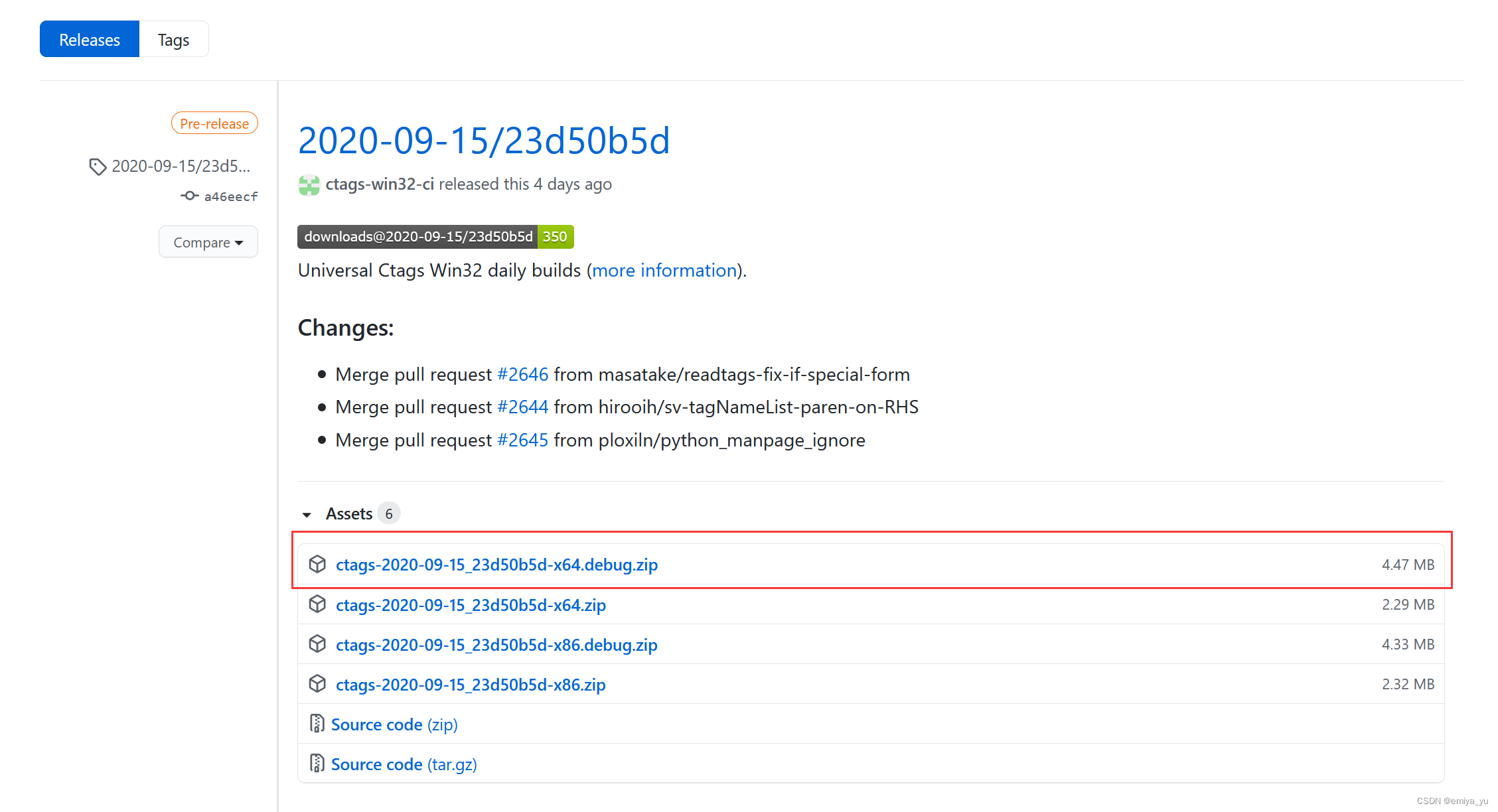
Task: Click the package icon beside x64.zip asset
Action: (x=317, y=604)
